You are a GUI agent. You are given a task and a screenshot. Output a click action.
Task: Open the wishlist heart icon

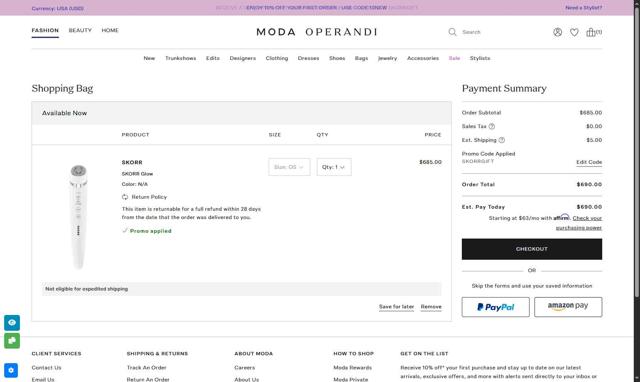pos(574,32)
